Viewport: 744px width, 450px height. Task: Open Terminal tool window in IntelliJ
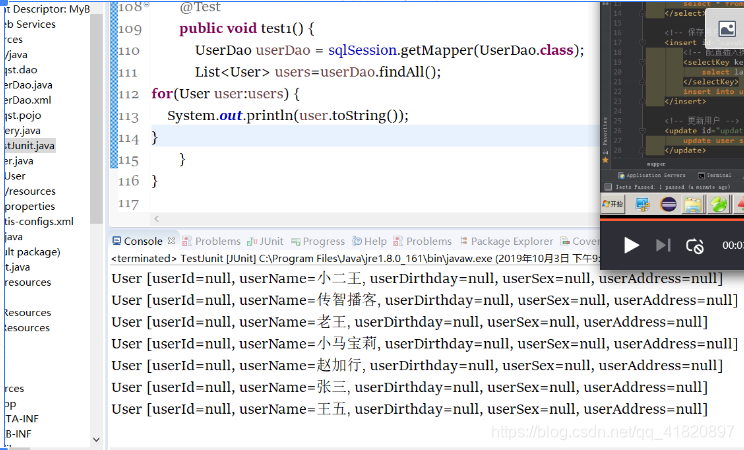715,175
